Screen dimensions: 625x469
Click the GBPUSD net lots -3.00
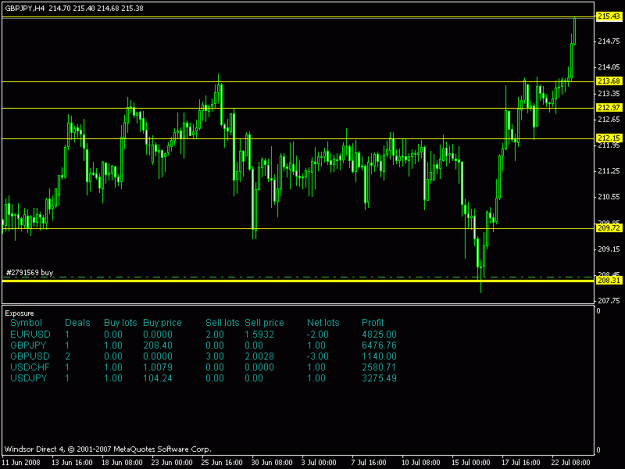tap(318, 356)
